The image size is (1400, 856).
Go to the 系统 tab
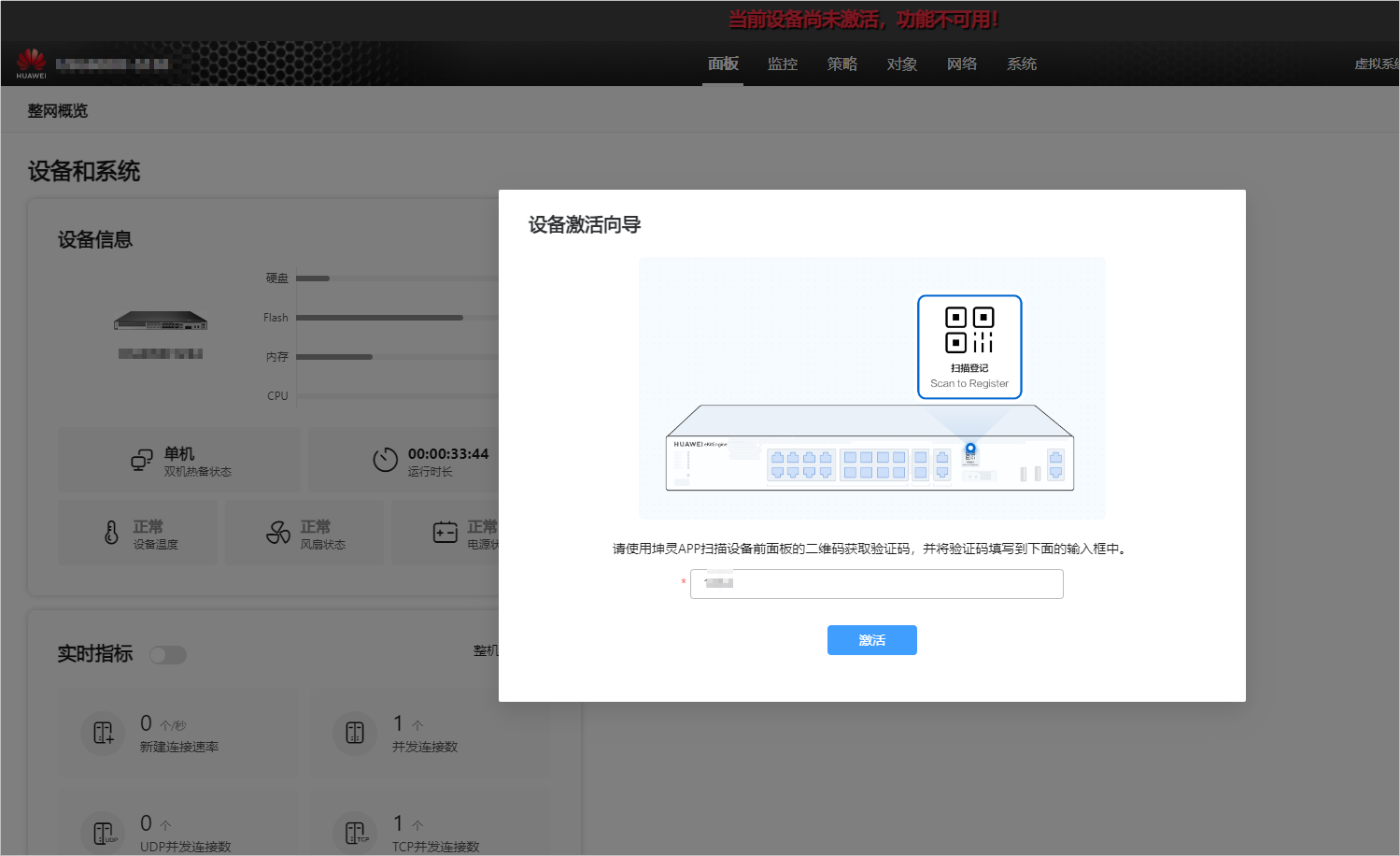tap(1022, 64)
